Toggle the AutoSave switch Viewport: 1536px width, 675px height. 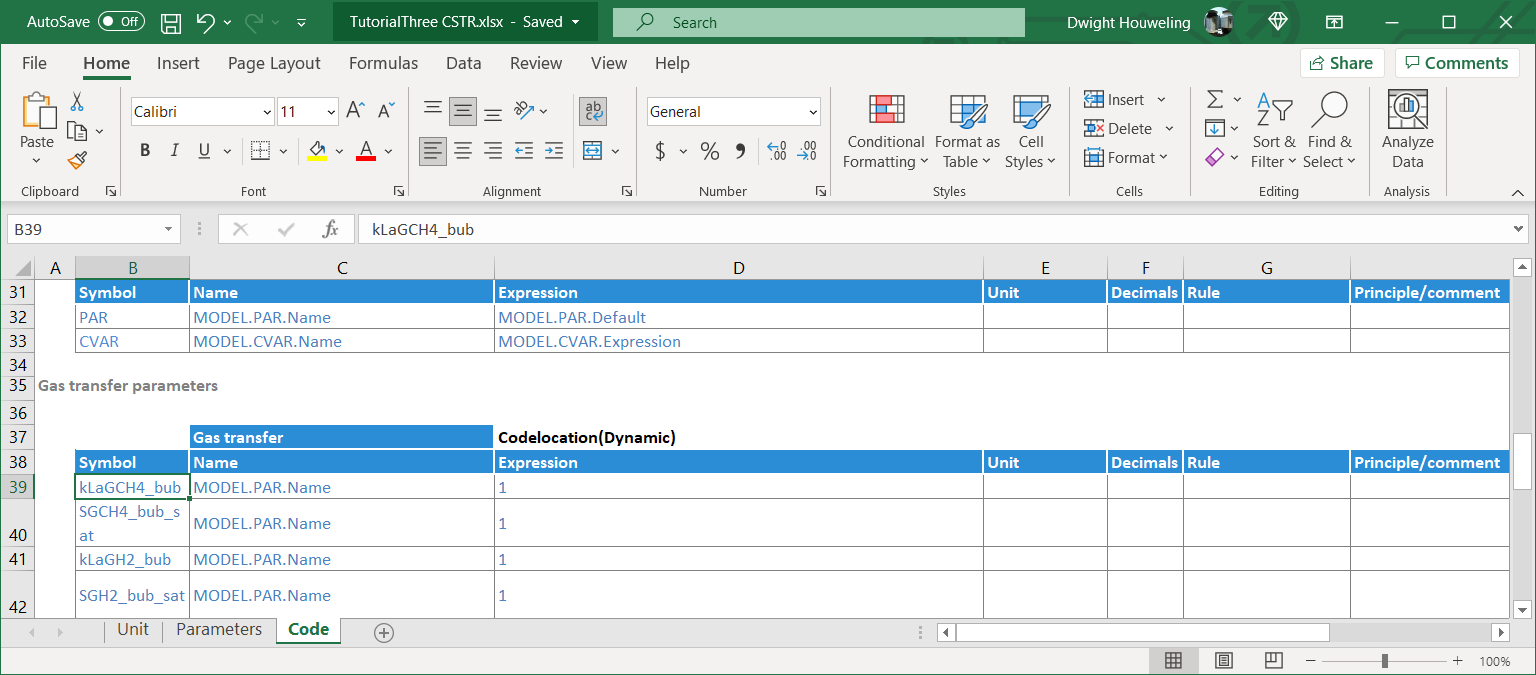(x=121, y=21)
